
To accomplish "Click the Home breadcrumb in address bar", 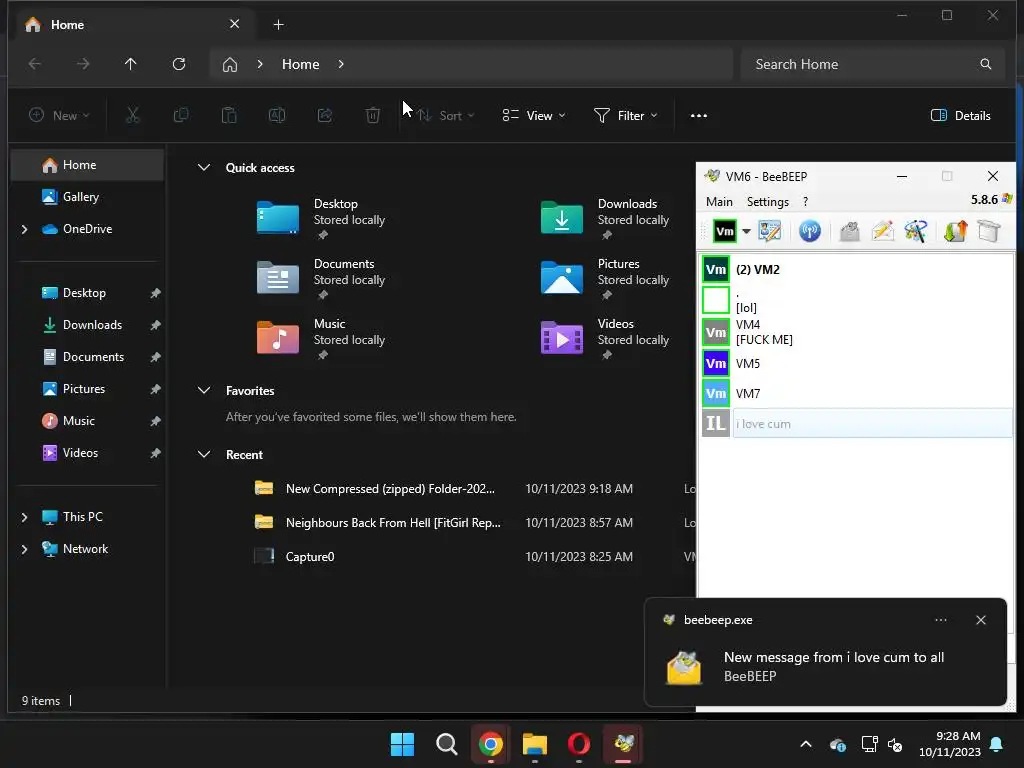I will 300,64.
